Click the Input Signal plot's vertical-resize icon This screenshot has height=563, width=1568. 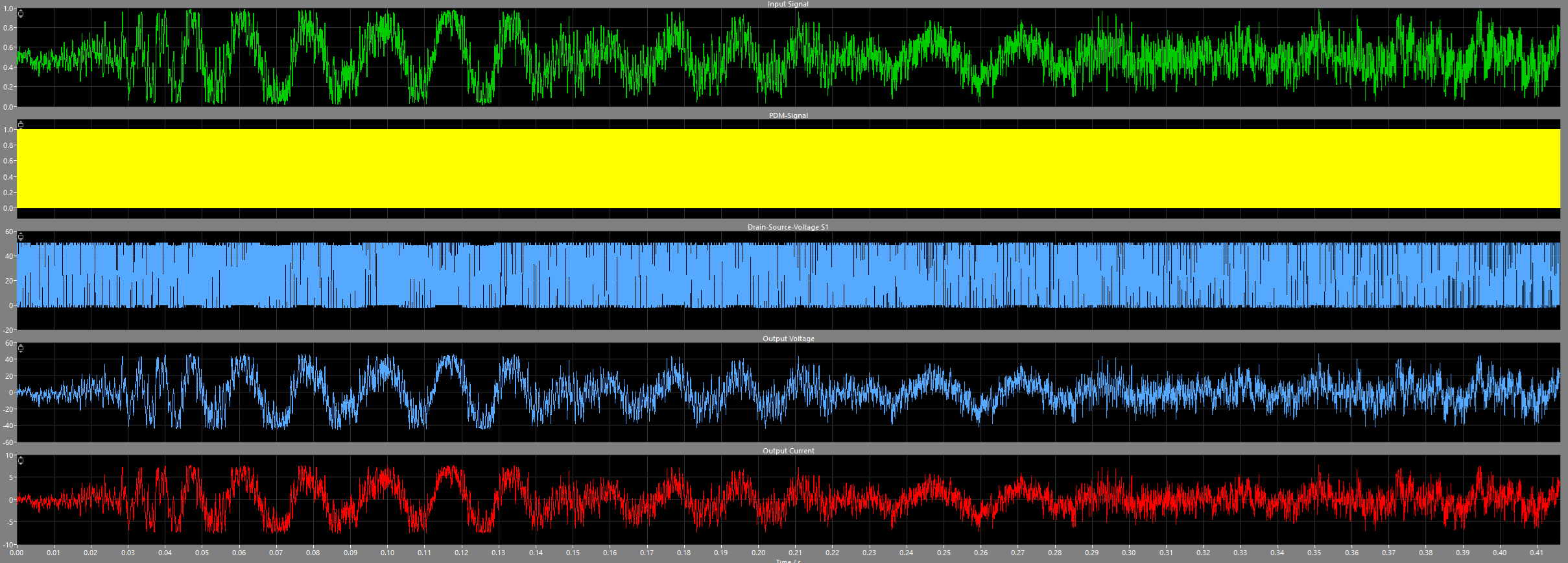[x=21, y=14]
